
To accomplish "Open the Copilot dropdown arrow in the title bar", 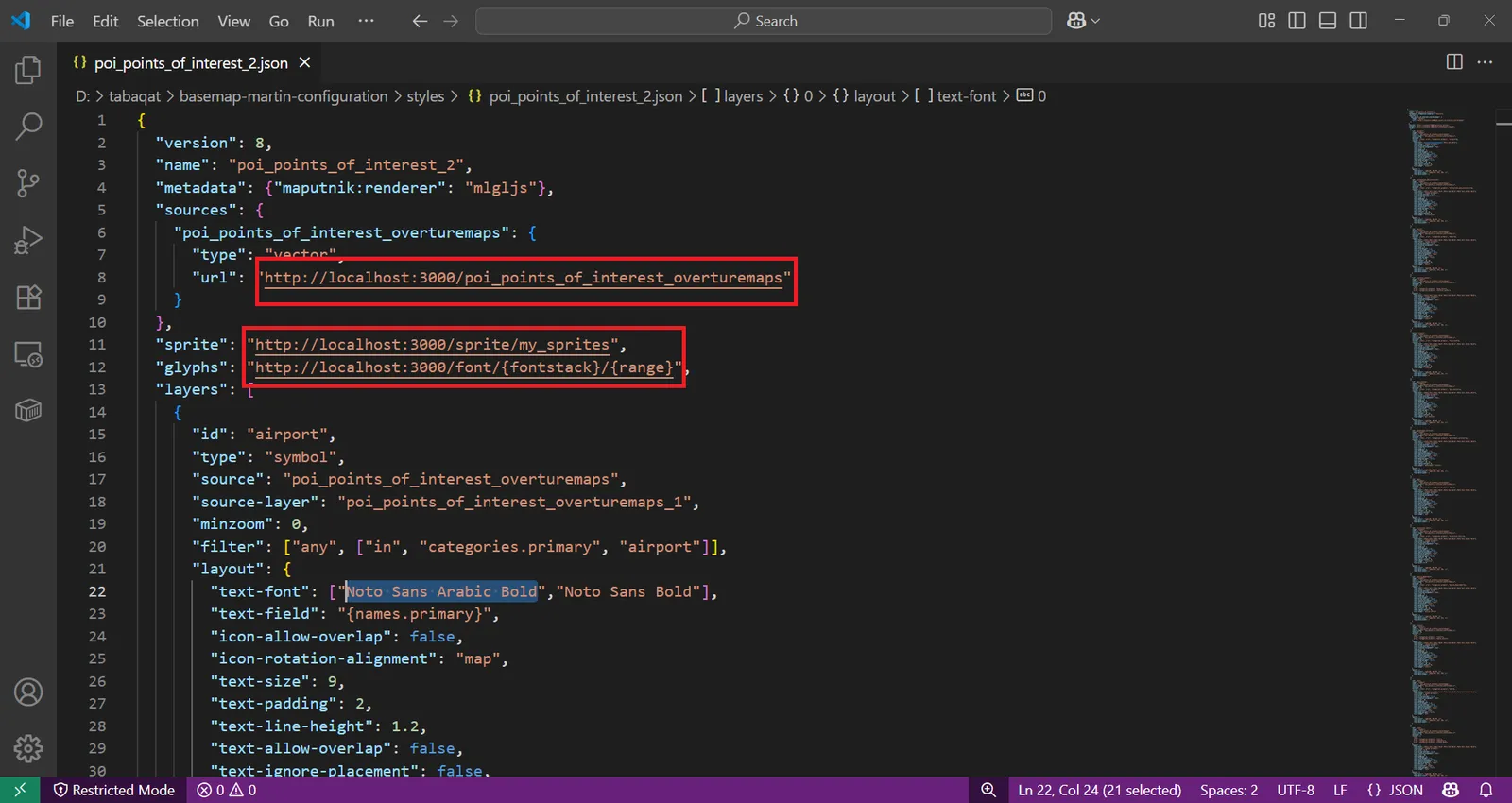I will pos(1095,21).
